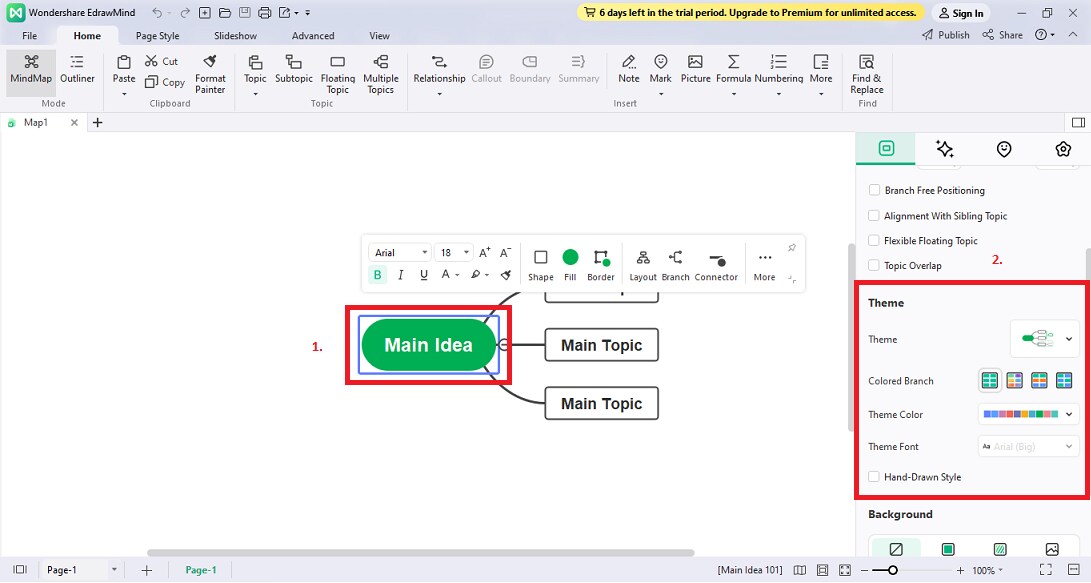
Task: Click the green Fill color swatch
Action: [x=570, y=257]
